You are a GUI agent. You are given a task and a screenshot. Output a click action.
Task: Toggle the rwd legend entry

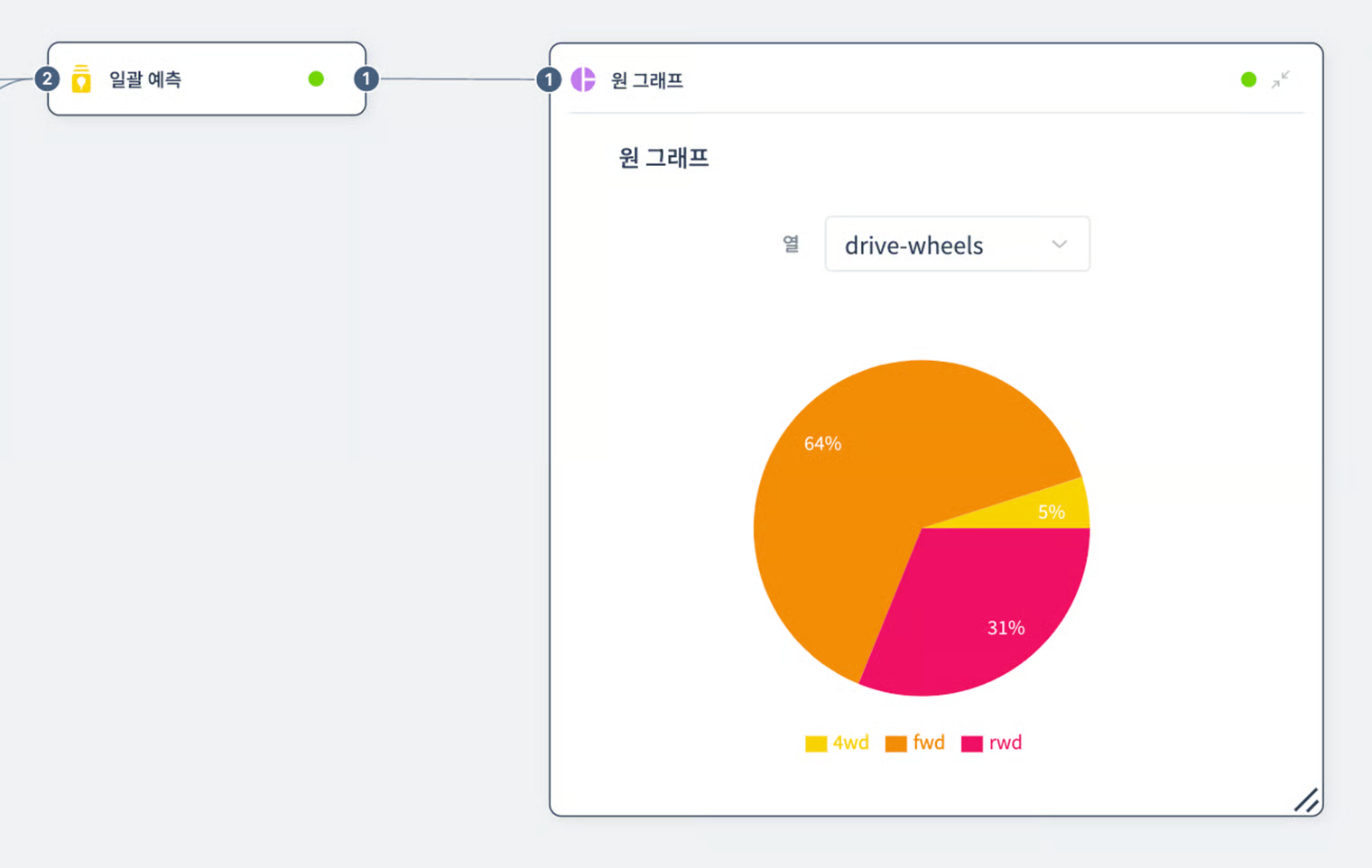(1005, 743)
